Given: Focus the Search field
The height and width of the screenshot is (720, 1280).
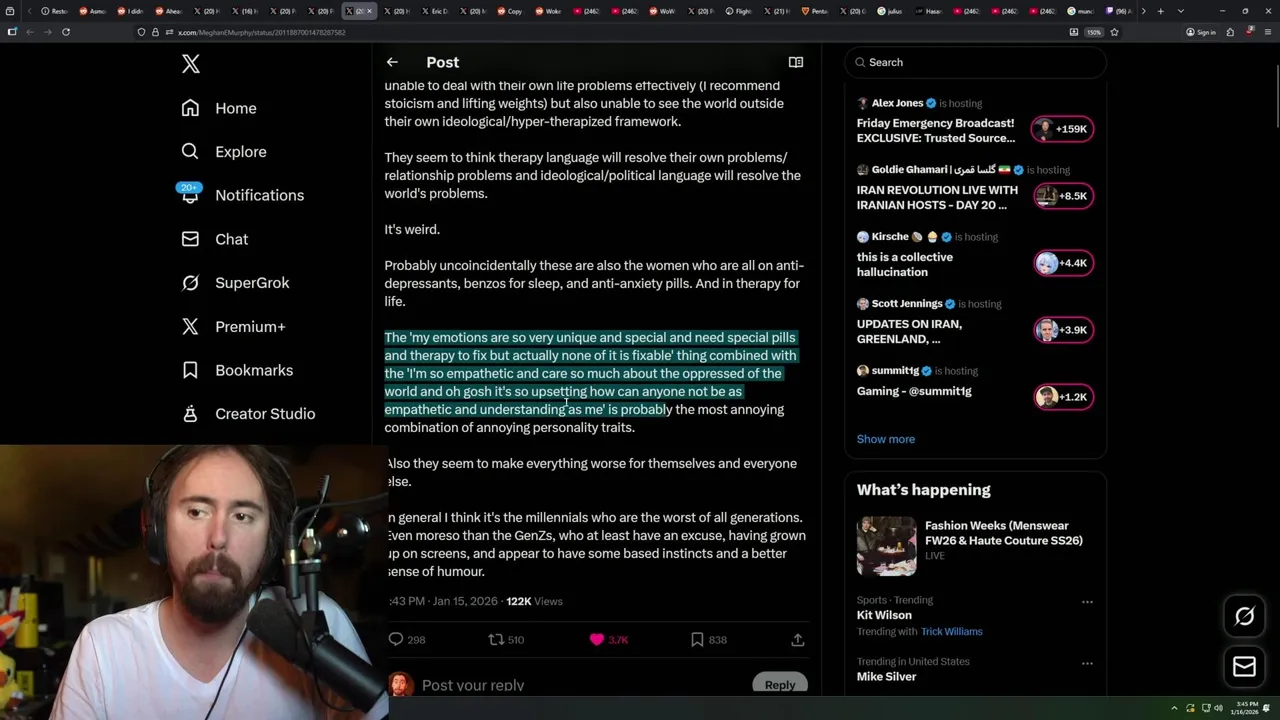Looking at the screenshot, I should pos(975,62).
